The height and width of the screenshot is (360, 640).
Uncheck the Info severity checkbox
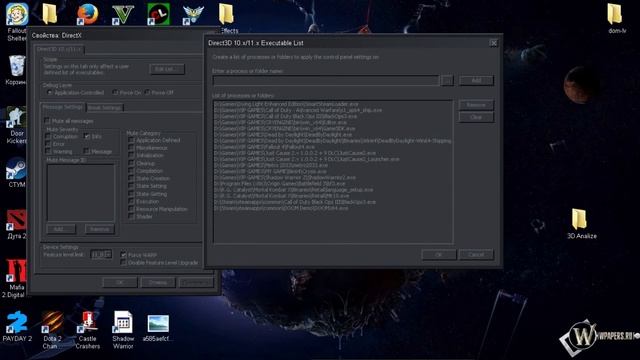tap(87, 136)
